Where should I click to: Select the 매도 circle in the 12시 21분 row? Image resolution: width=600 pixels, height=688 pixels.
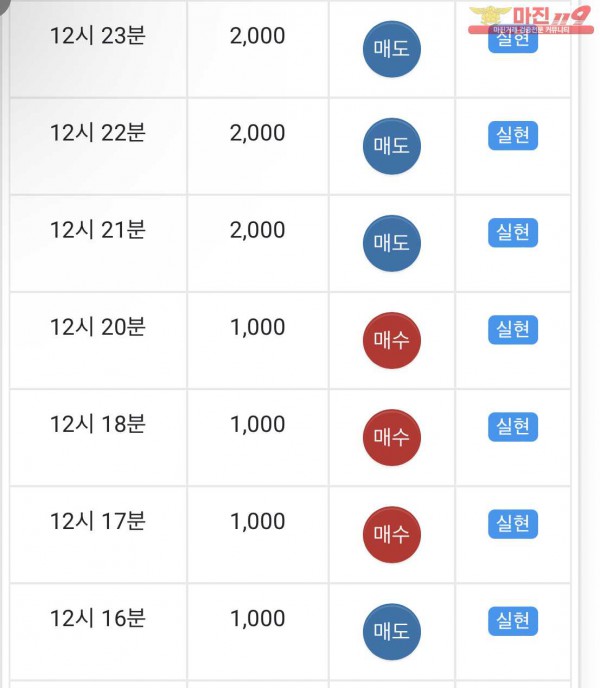[391, 243]
